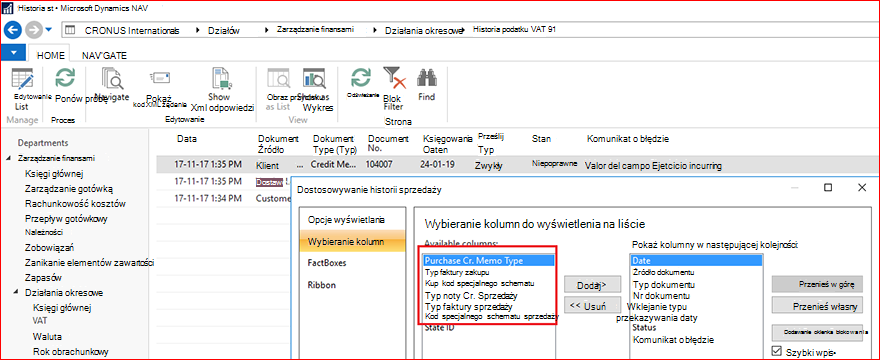The image size is (880, 360).
Task: Click the Działów breadcrumb
Action: tap(223, 31)
